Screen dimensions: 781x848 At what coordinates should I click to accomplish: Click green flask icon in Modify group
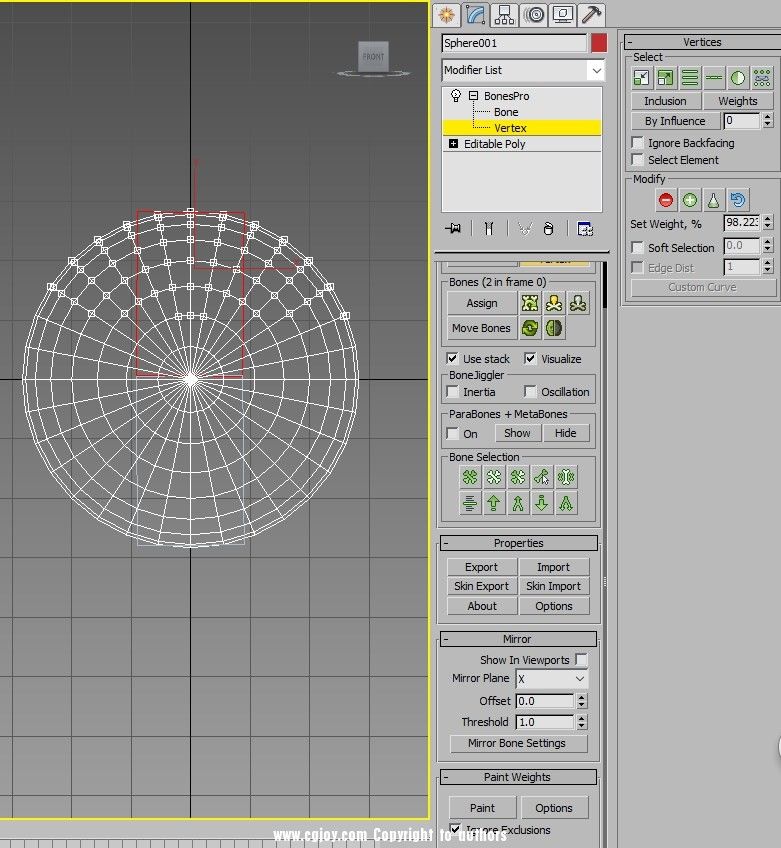point(713,200)
